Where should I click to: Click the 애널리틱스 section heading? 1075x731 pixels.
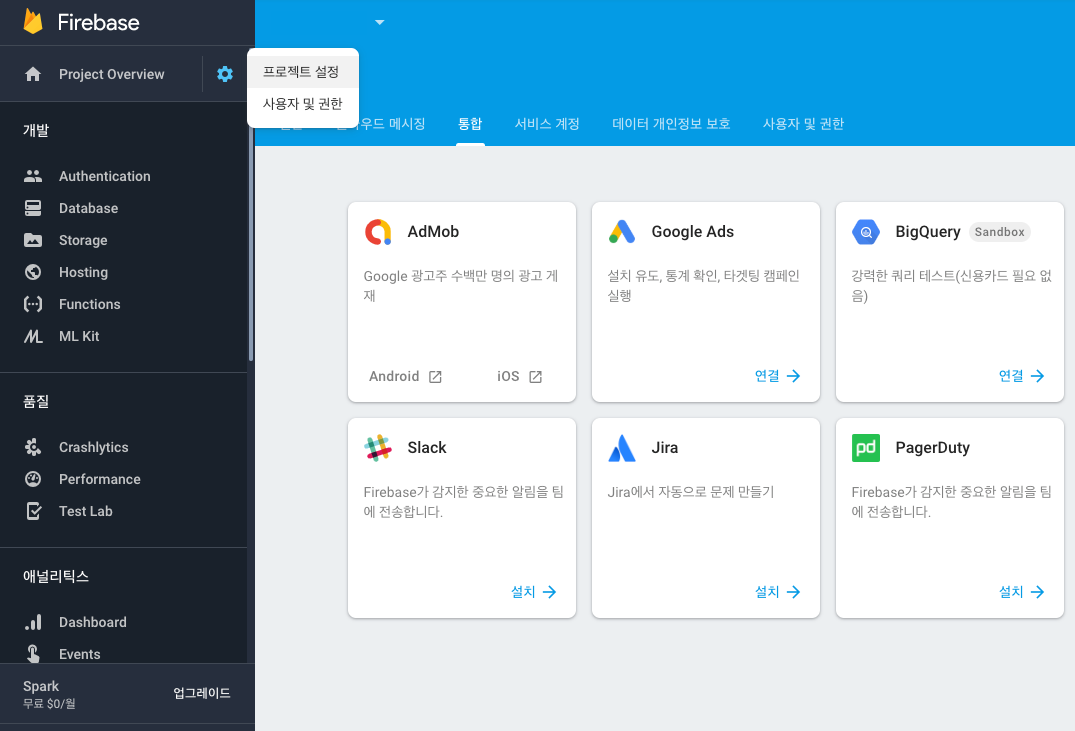coord(56,576)
